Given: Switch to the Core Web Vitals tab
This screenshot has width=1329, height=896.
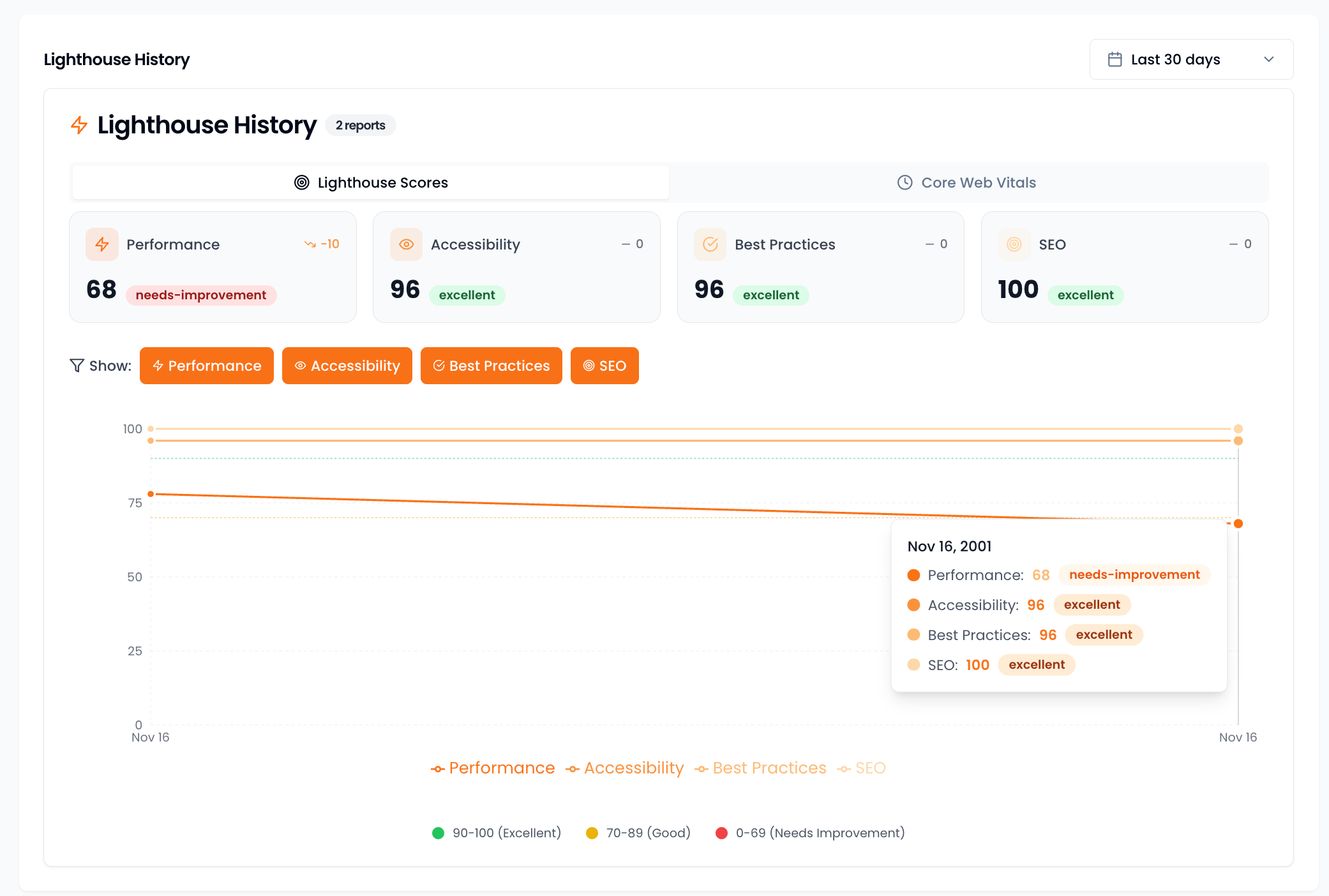Looking at the screenshot, I should click(x=968, y=183).
